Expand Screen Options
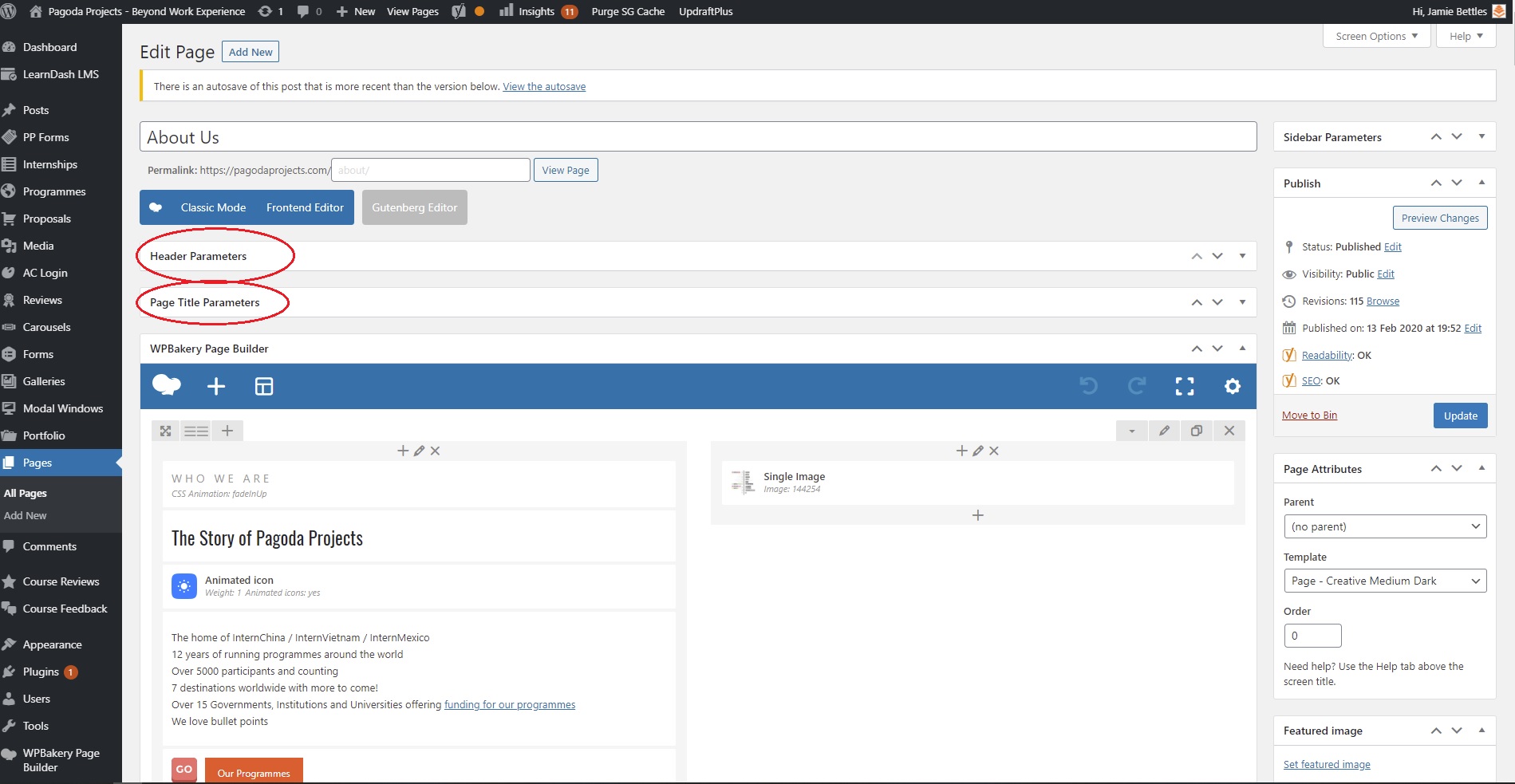This screenshot has width=1515, height=784. pyautogui.click(x=1376, y=36)
